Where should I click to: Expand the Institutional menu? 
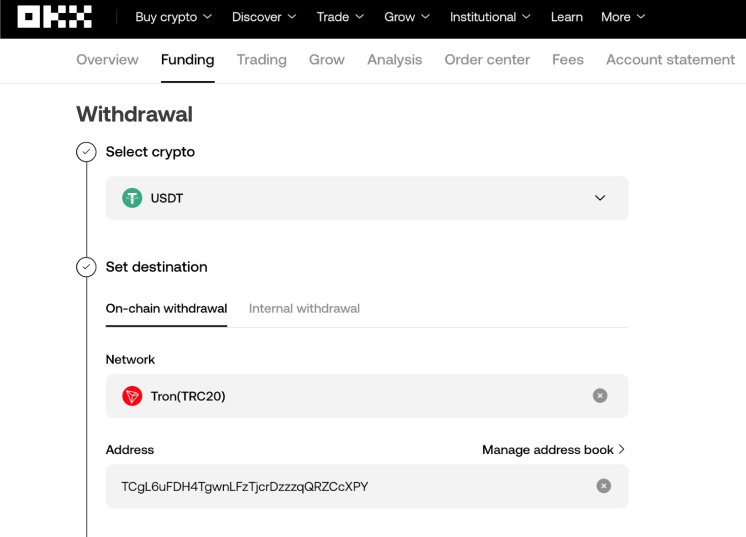[x=490, y=17]
